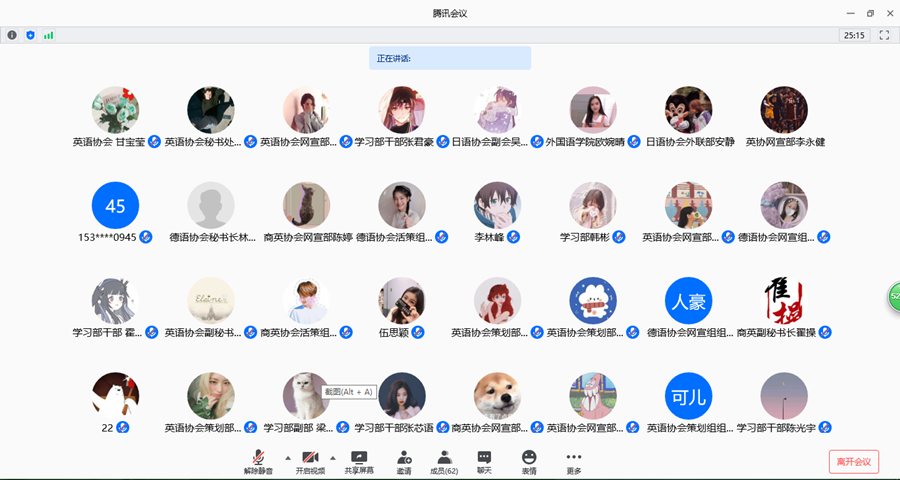Image resolution: width=900 pixels, height=480 pixels.
Task: Open the More (更多) menu
Action: (x=574, y=461)
